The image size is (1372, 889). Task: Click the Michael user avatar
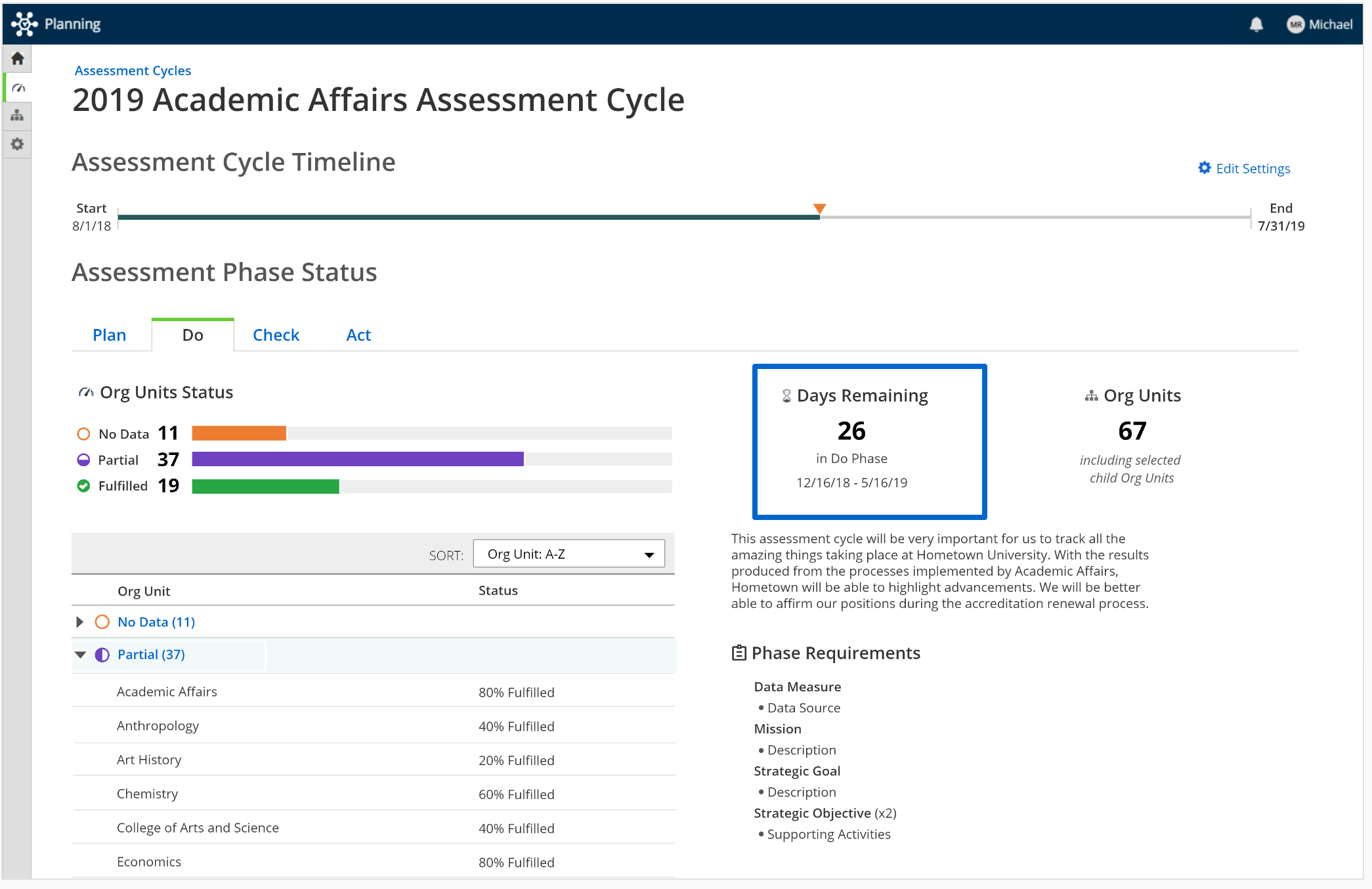coord(1295,25)
